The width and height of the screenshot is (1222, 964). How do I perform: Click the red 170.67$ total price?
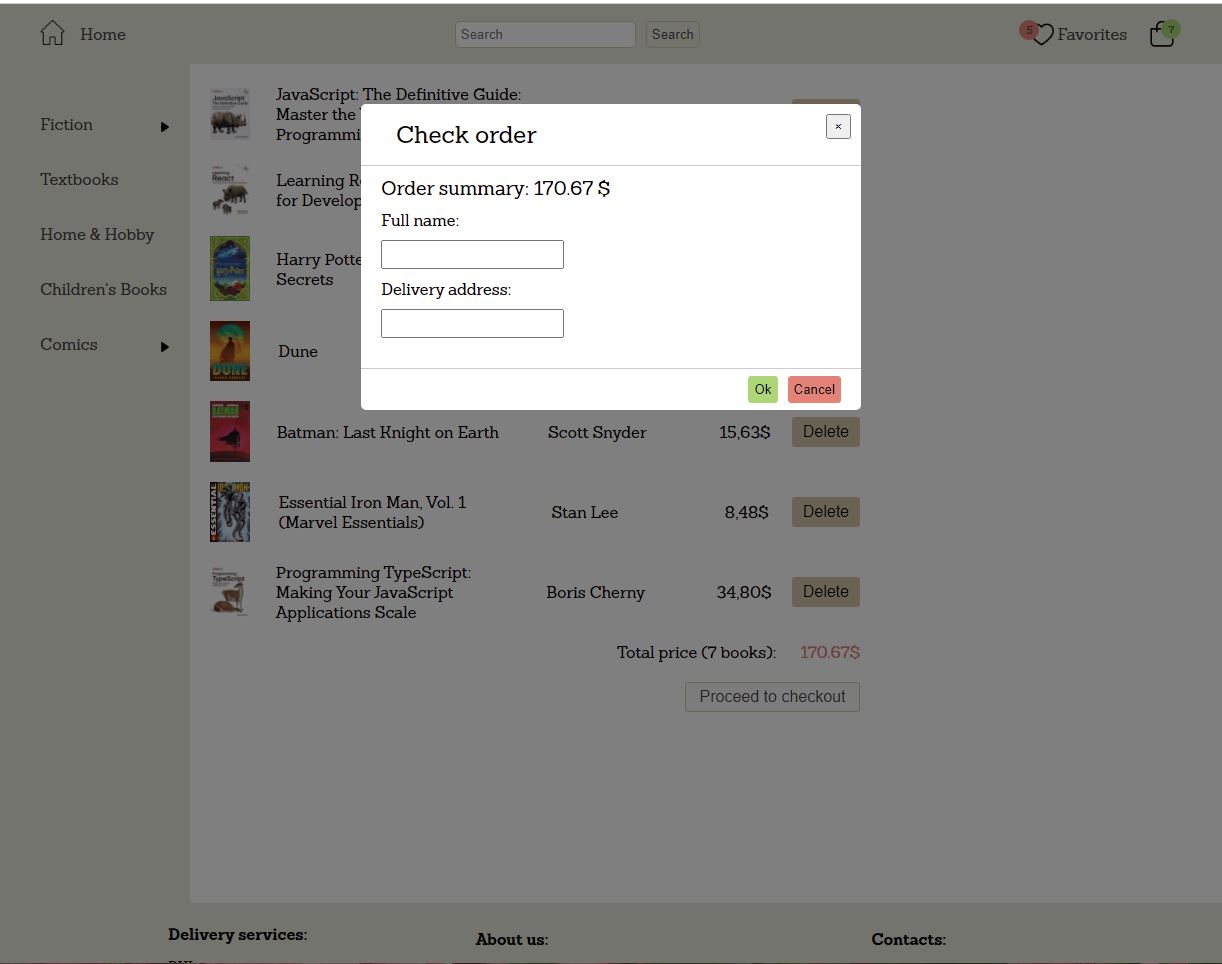tap(830, 652)
